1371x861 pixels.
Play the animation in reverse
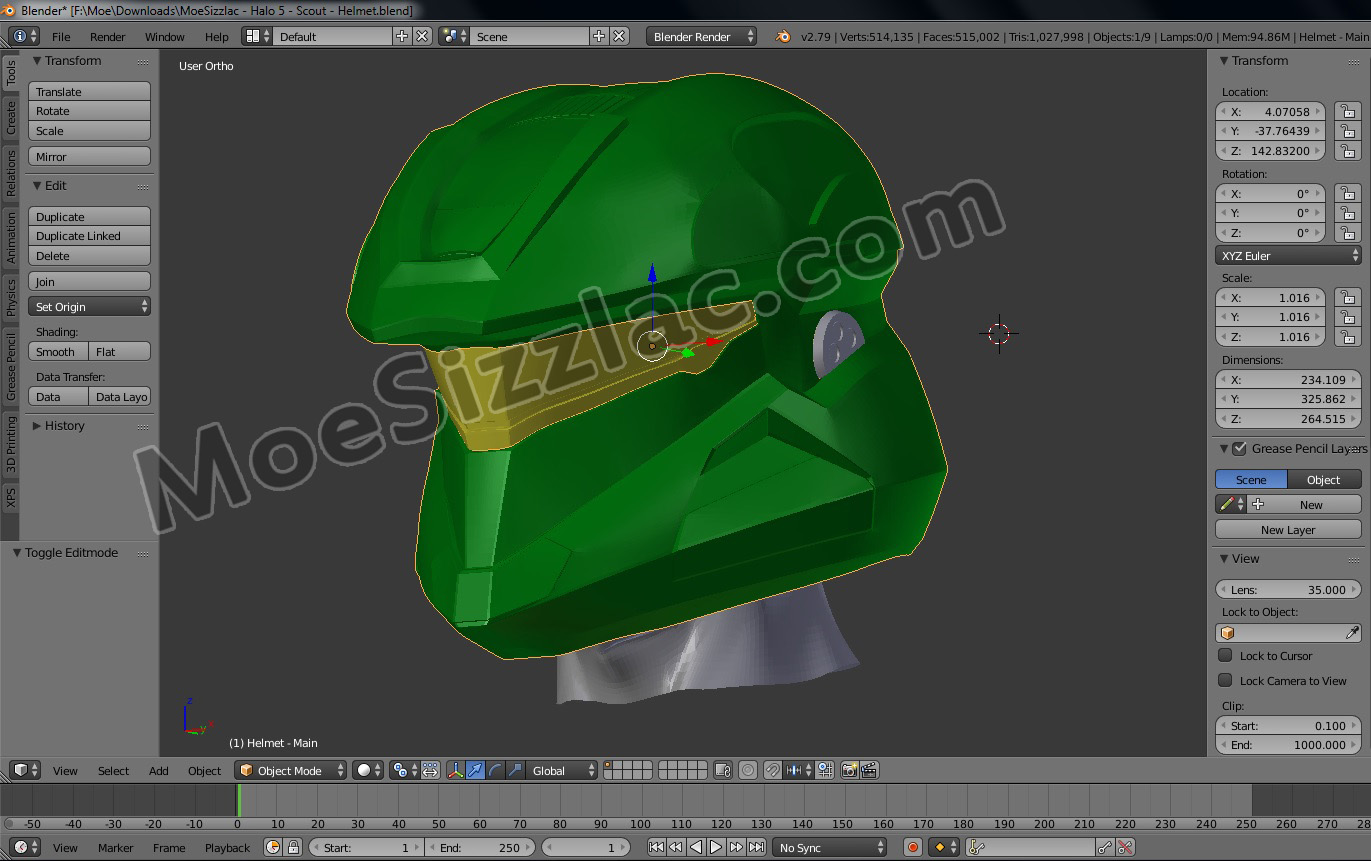(x=696, y=847)
